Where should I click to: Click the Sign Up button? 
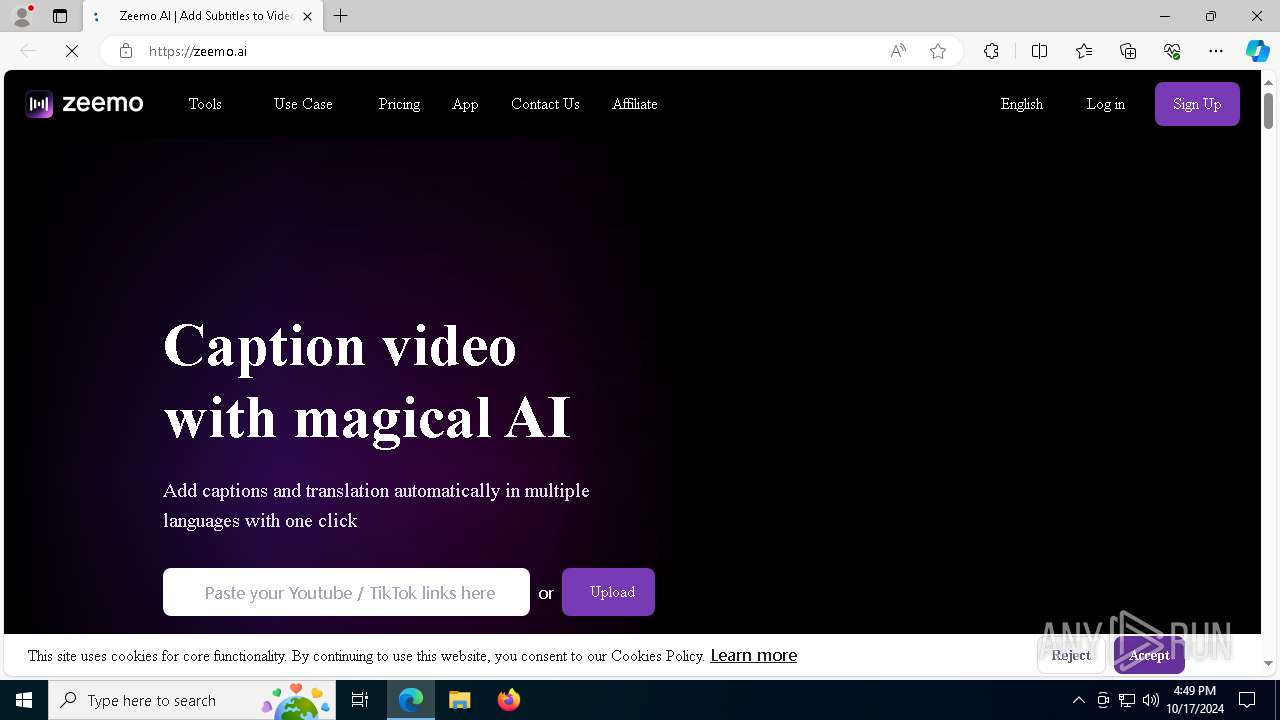1197,104
